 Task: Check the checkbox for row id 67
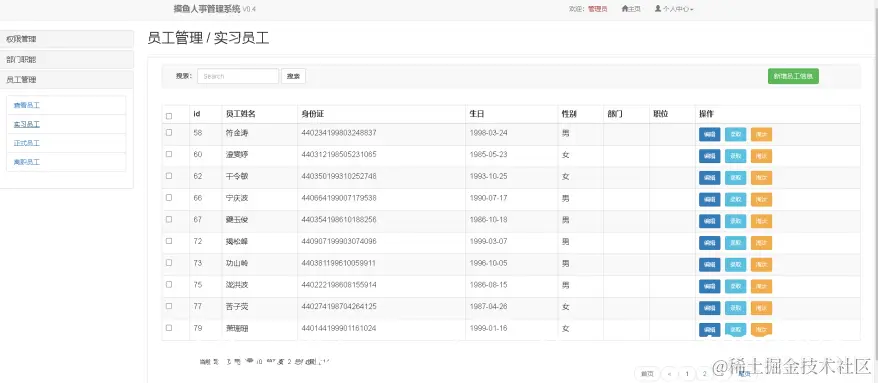point(169,219)
